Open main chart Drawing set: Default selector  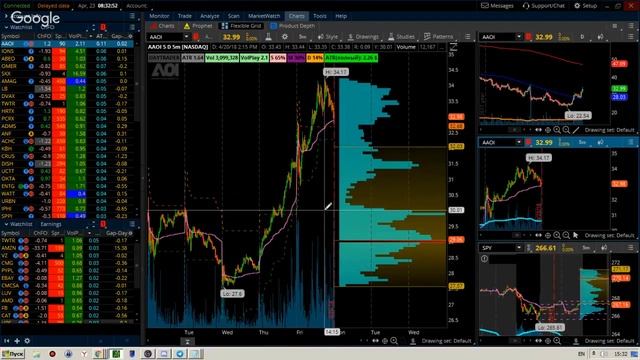(446, 341)
